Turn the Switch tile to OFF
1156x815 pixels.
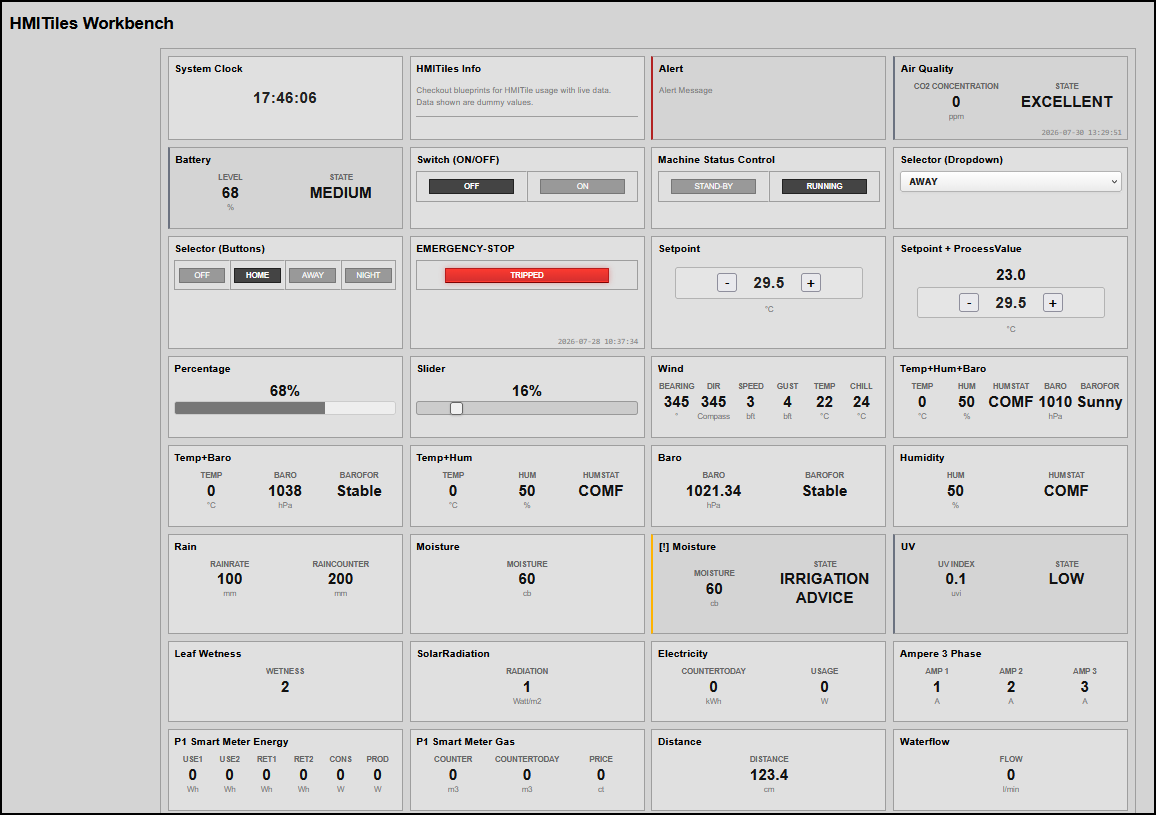pos(471,187)
